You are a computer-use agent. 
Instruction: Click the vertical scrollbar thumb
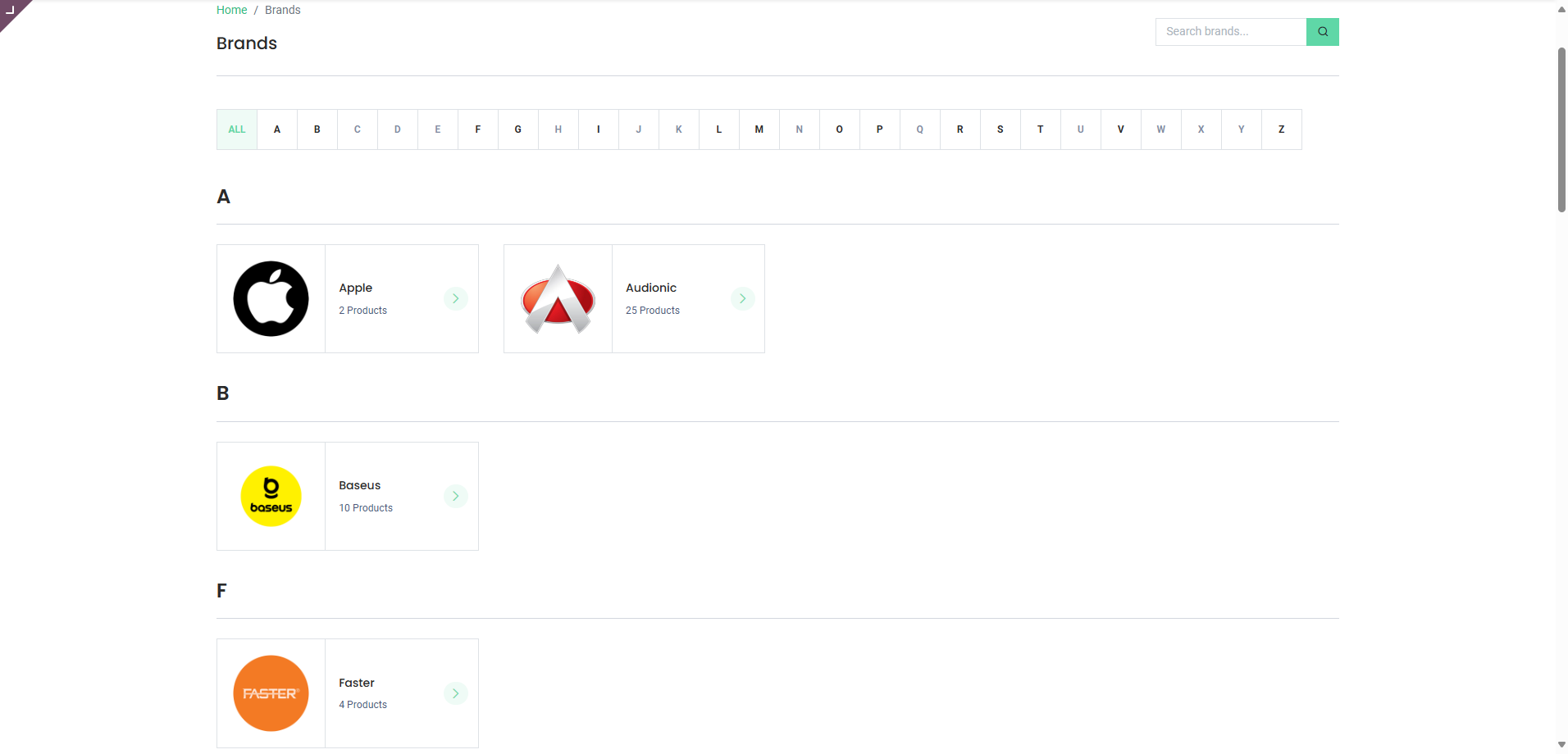click(1561, 129)
